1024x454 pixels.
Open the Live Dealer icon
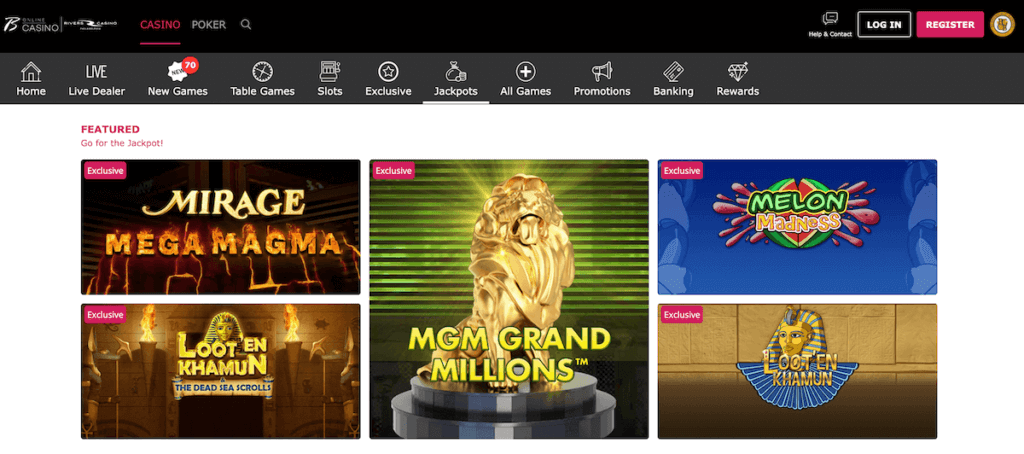pyautogui.click(x=96, y=72)
